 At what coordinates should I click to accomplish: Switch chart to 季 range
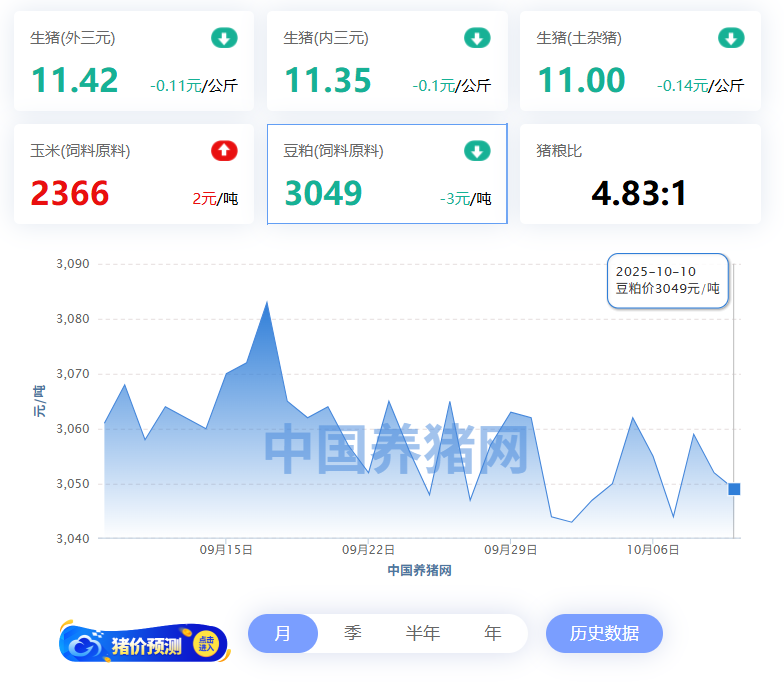coord(353,634)
